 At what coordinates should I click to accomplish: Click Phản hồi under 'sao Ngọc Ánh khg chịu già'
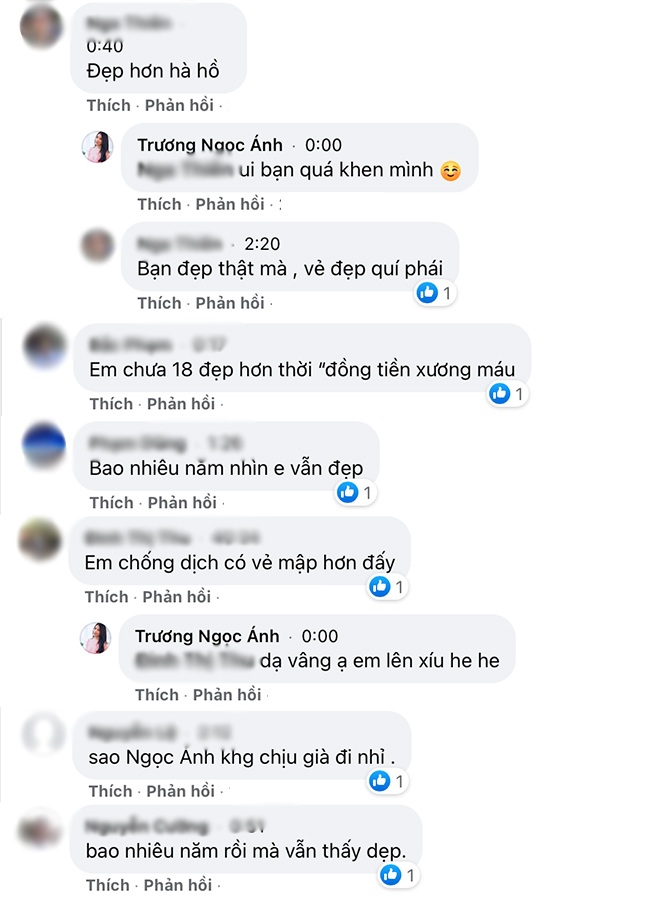pos(180,791)
